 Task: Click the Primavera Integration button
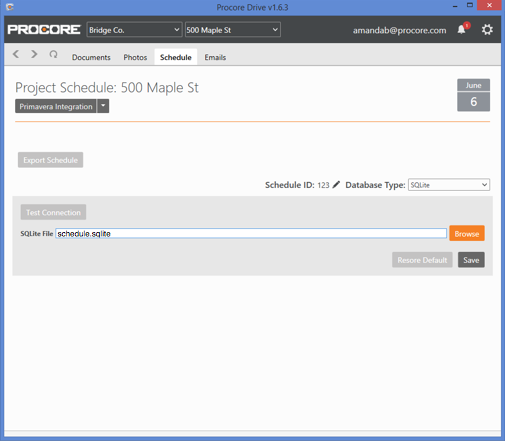click(56, 106)
